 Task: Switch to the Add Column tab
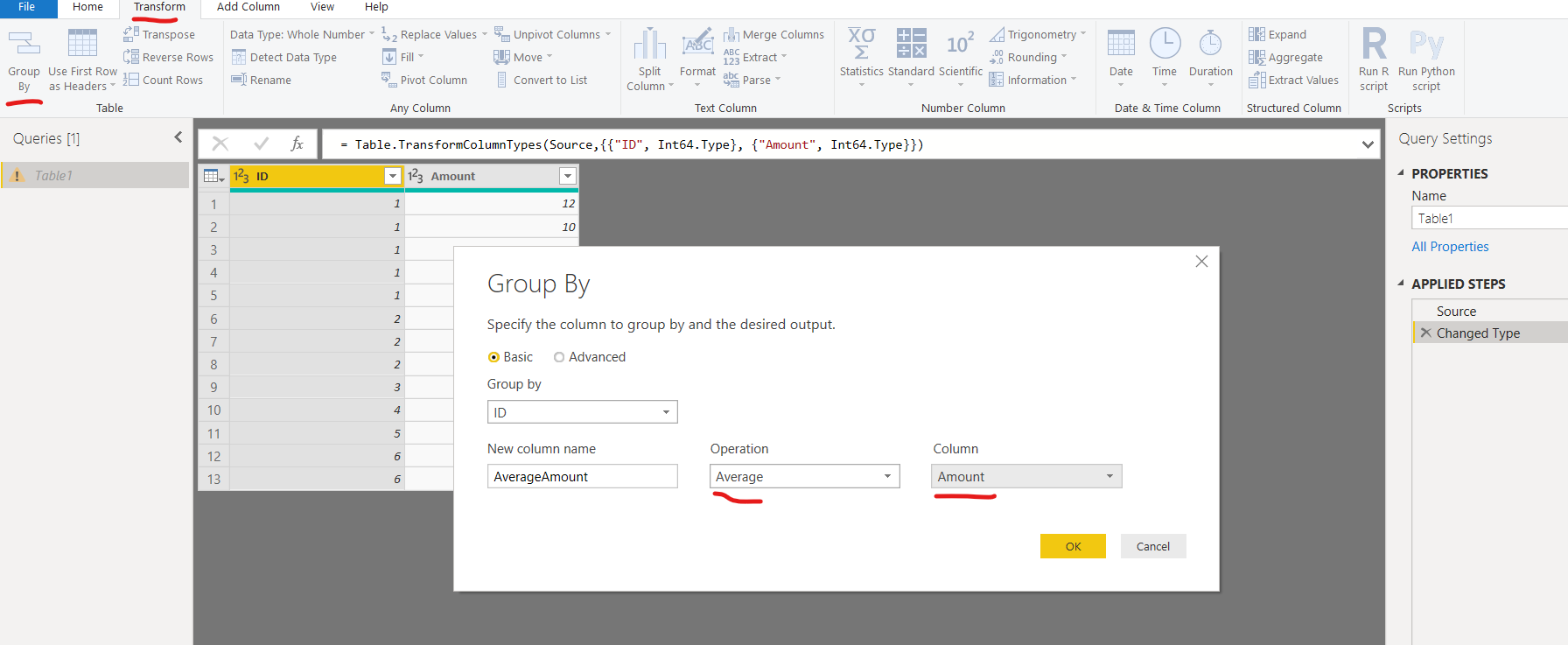248,7
